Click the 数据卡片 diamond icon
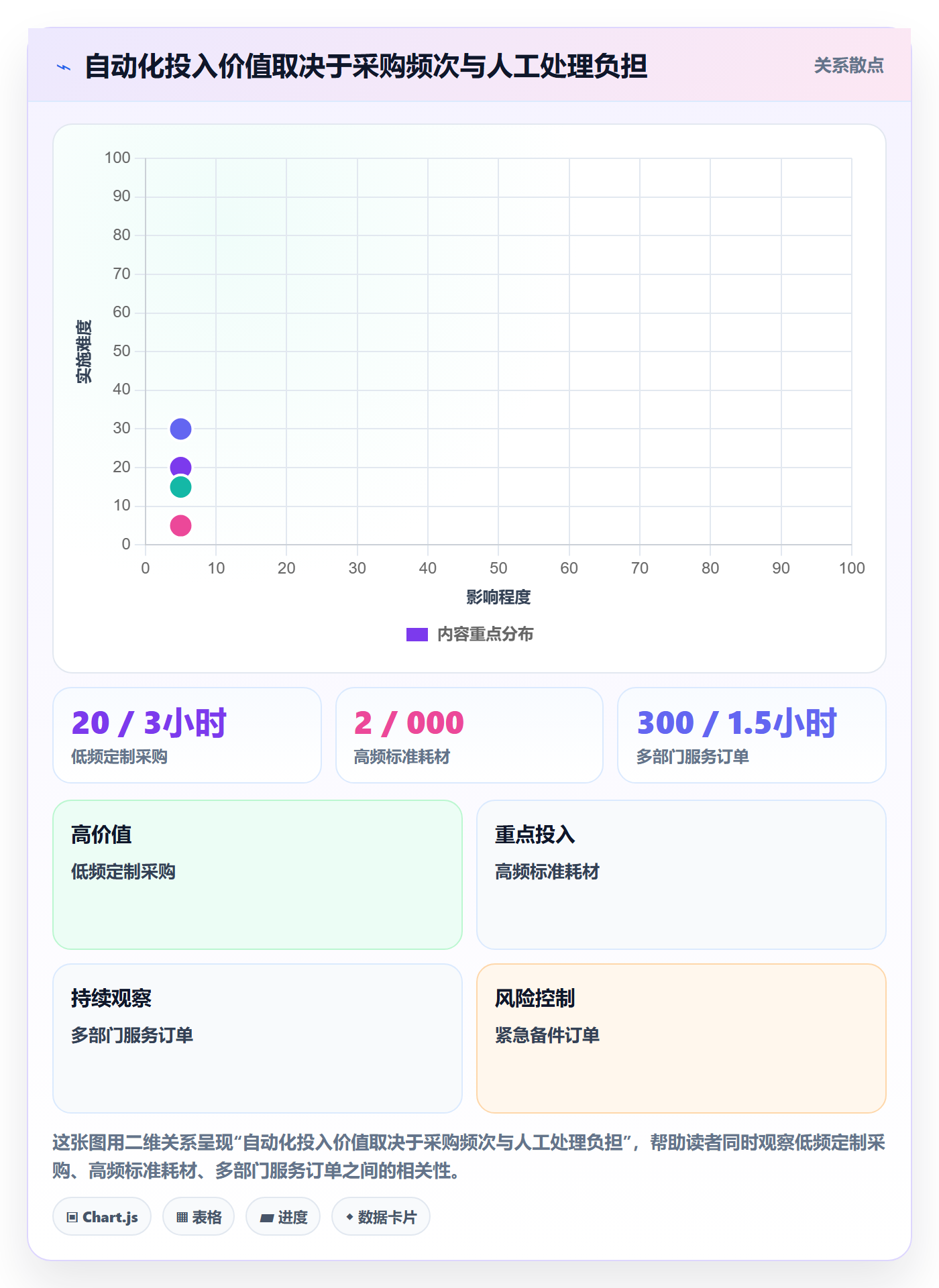Viewport: 939px width, 1288px height. point(349,1217)
